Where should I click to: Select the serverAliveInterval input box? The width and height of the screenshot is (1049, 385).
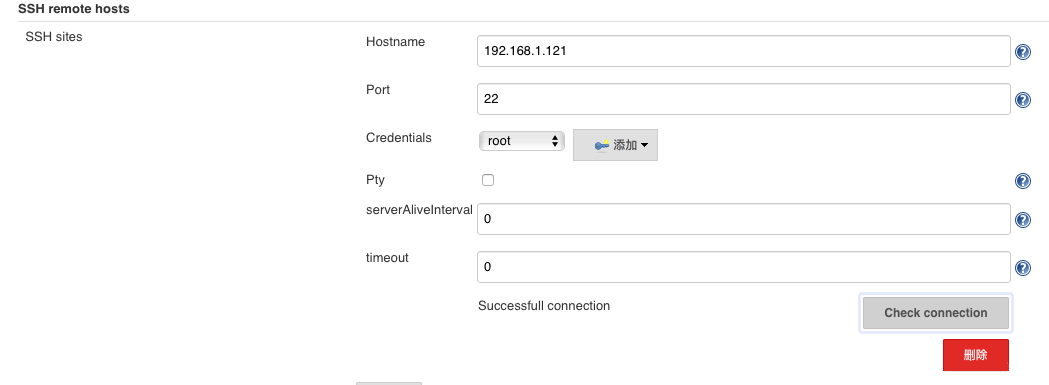tap(743, 219)
